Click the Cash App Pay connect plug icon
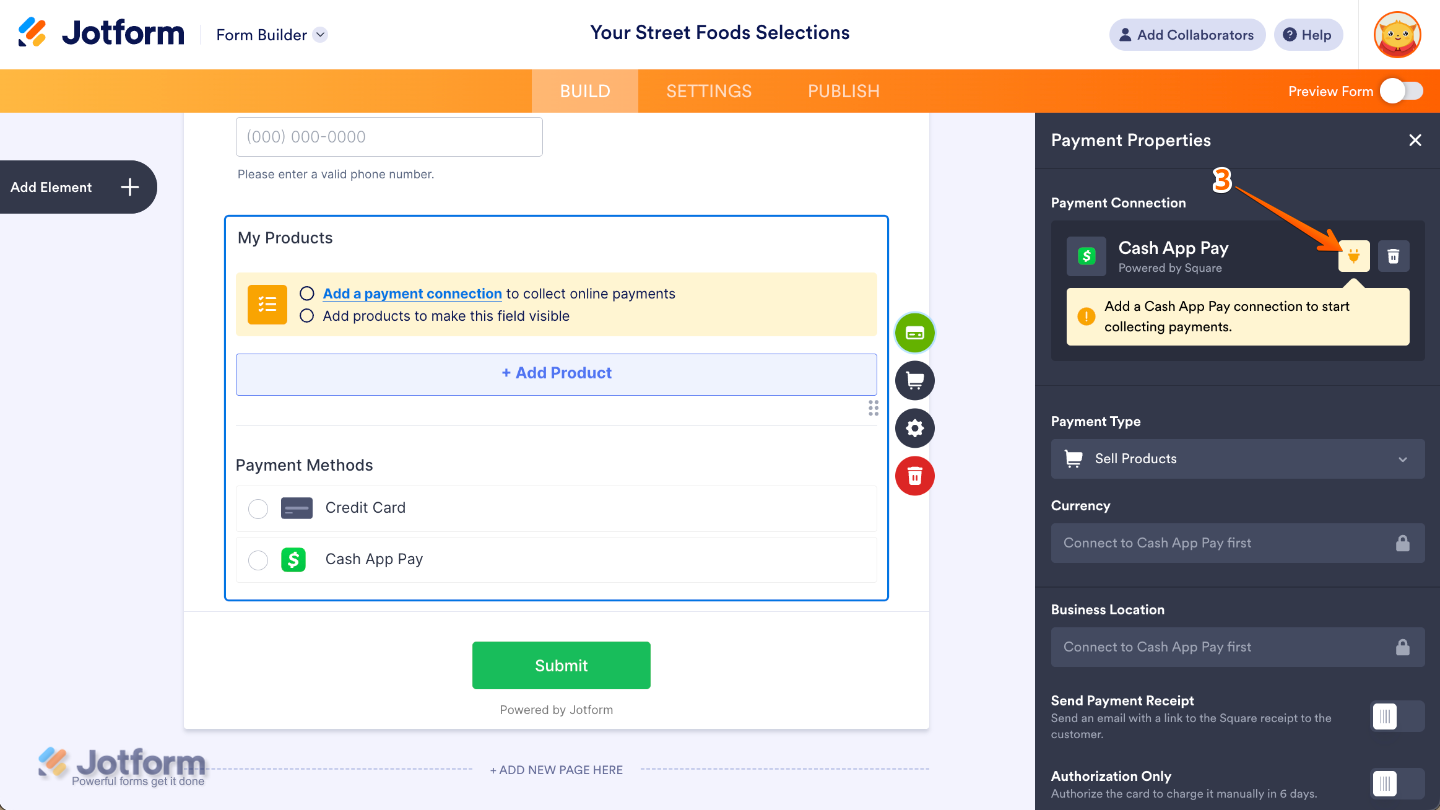The height and width of the screenshot is (810, 1440). click(x=1354, y=256)
